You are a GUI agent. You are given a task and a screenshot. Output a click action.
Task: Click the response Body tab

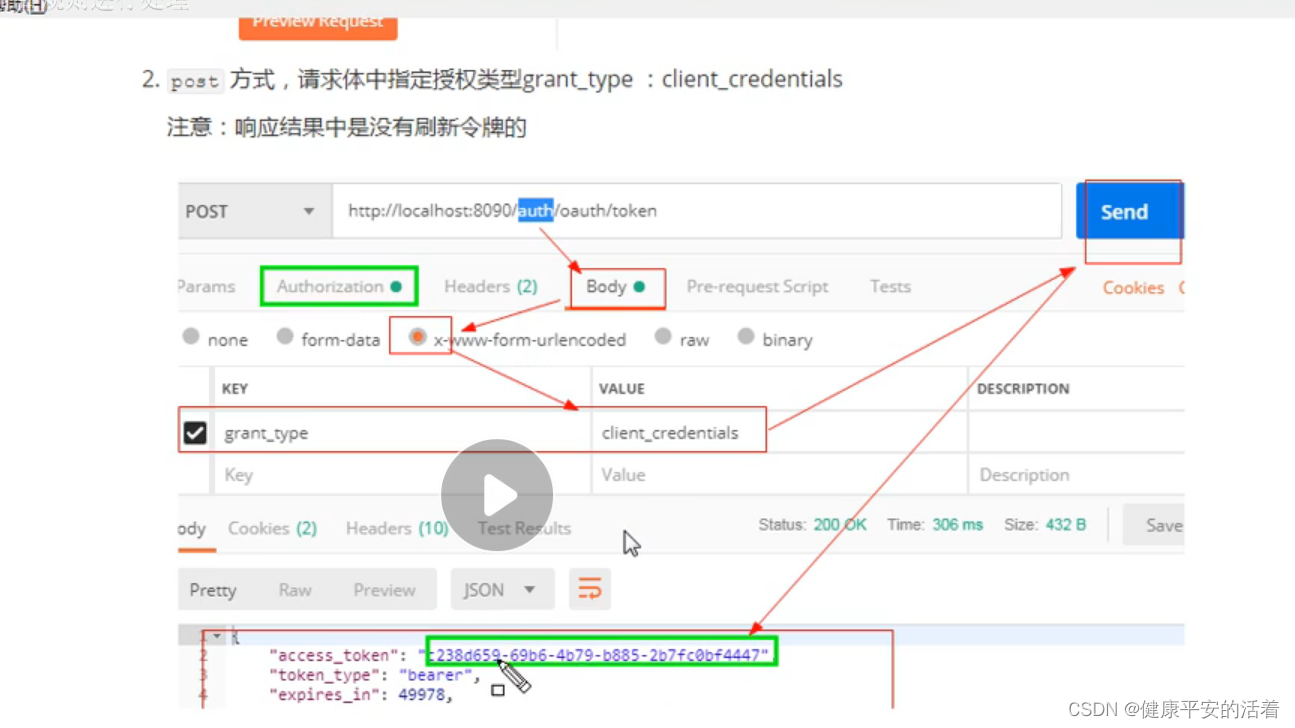point(192,528)
